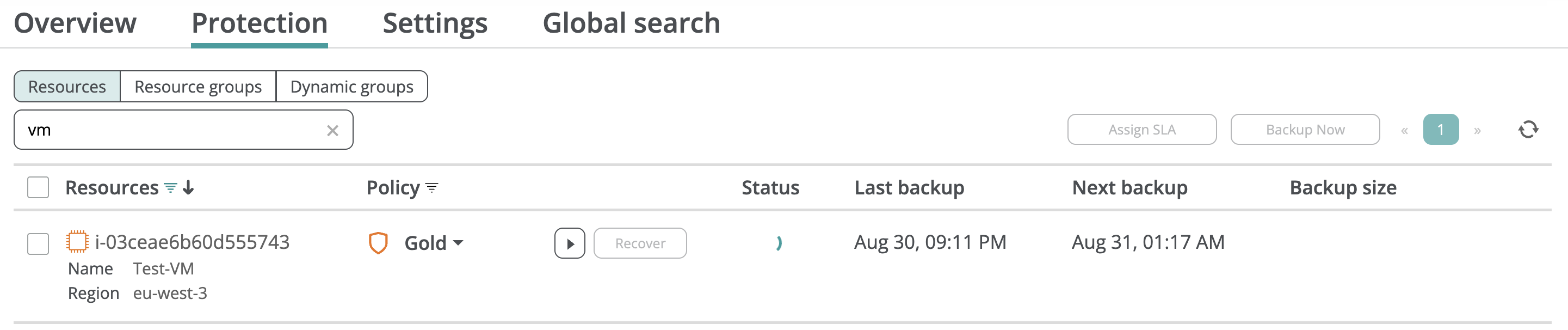Toggle the select-all resources checkbox
This screenshot has width=1568, height=330.
(x=38, y=187)
